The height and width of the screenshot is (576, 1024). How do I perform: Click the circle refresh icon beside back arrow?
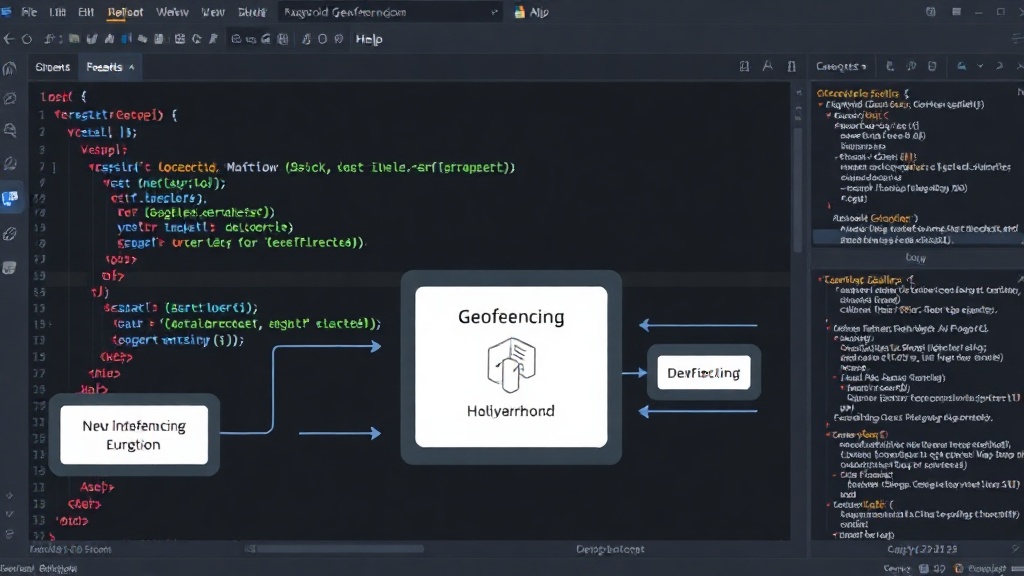(x=27, y=39)
